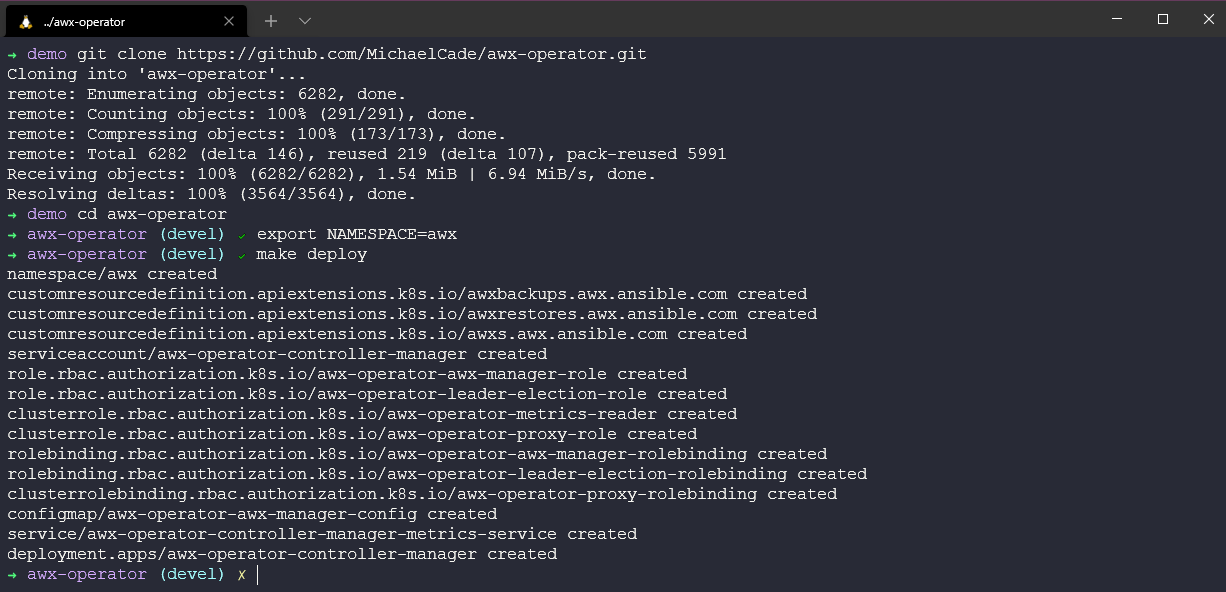Open a new tab with the plus icon
This screenshot has width=1226, height=592.
pos(270,20)
